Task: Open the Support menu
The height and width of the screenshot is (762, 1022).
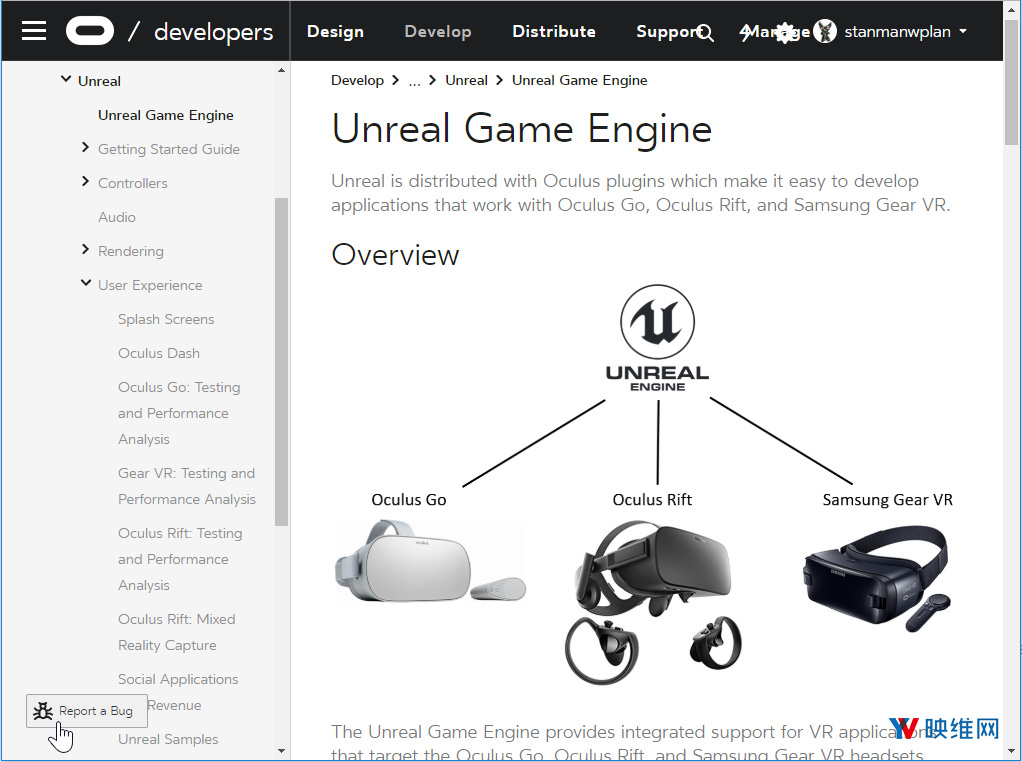Action: tap(667, 31)
